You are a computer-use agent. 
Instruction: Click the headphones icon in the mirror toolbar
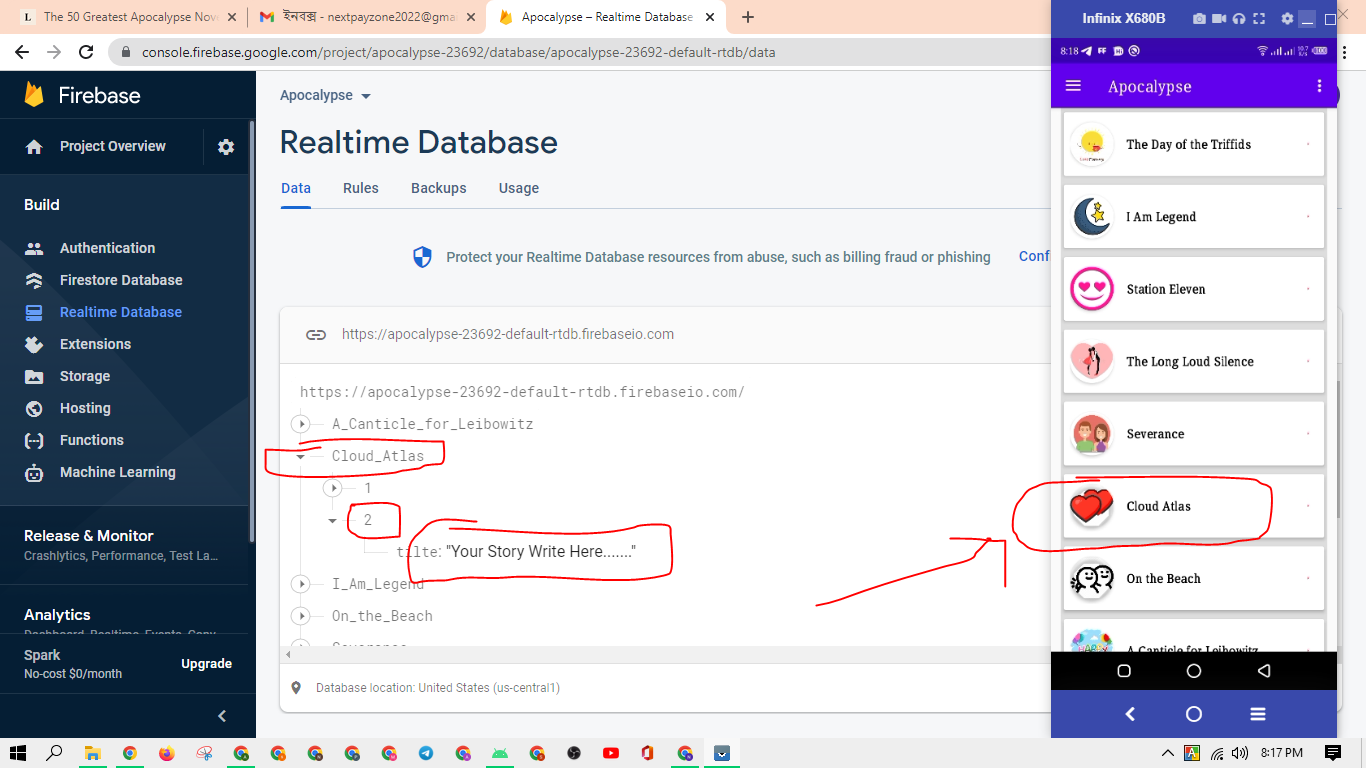coord(1239,19)
